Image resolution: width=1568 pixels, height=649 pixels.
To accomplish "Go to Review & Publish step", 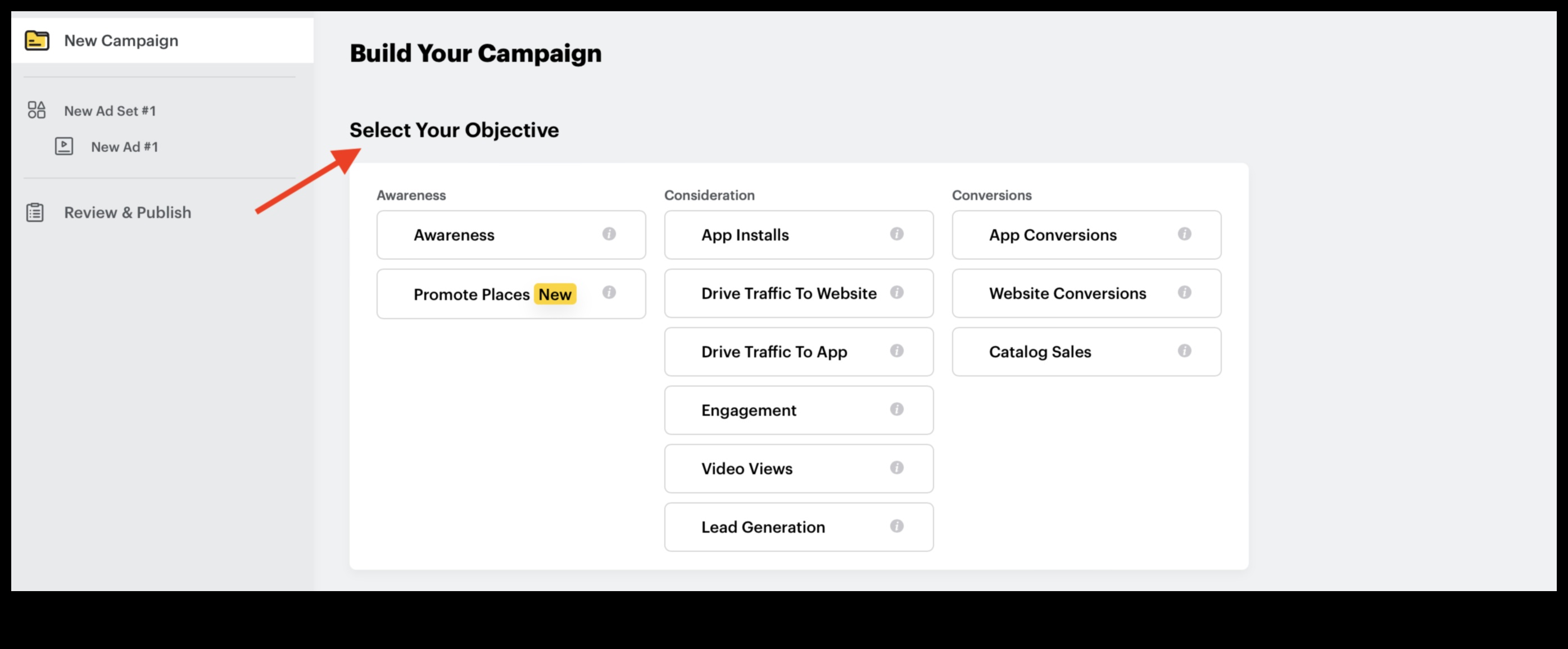I will pos(127,212).
